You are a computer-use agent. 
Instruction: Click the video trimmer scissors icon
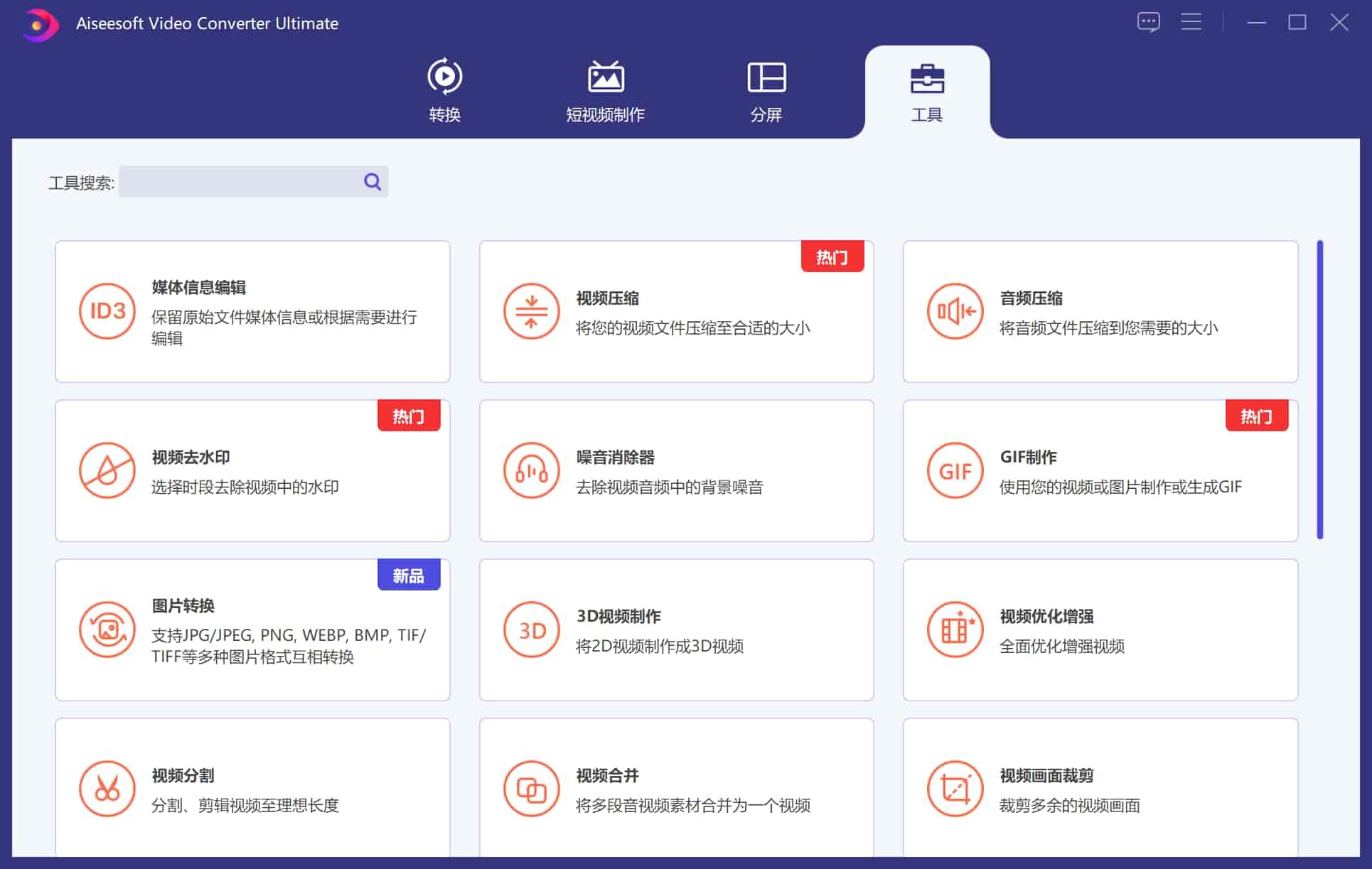tap(107, 789)
